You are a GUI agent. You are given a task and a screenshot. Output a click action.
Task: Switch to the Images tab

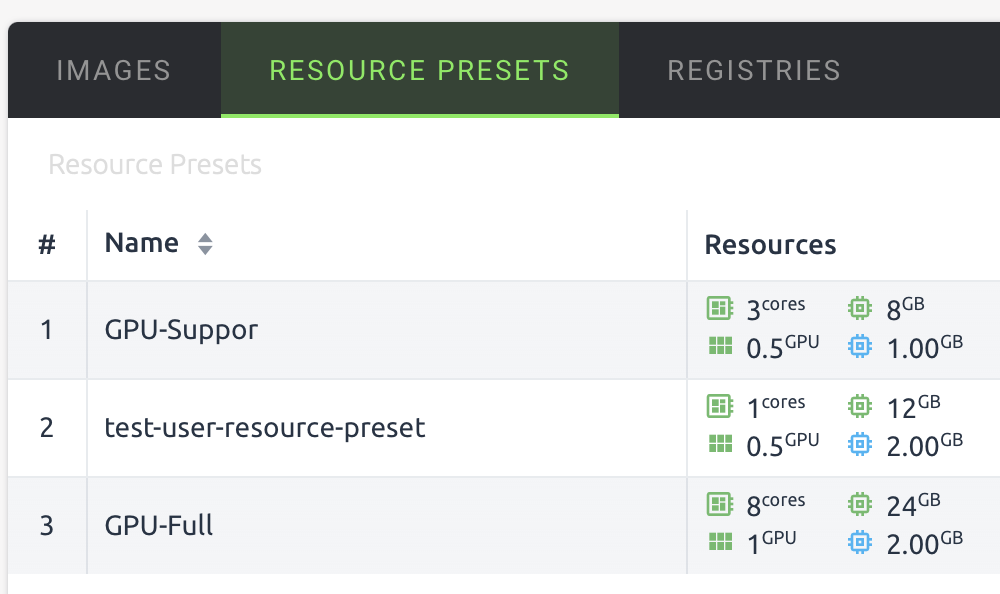click(114, 71)
